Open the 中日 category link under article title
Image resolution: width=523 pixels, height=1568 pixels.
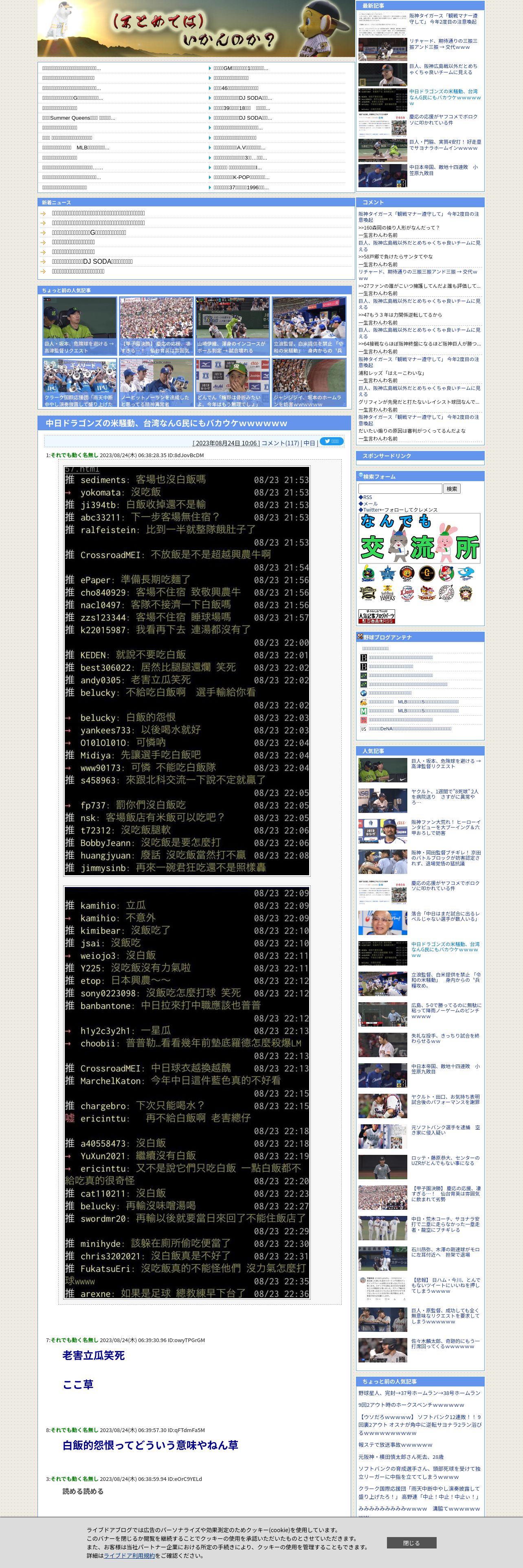(x=309, y=443)
